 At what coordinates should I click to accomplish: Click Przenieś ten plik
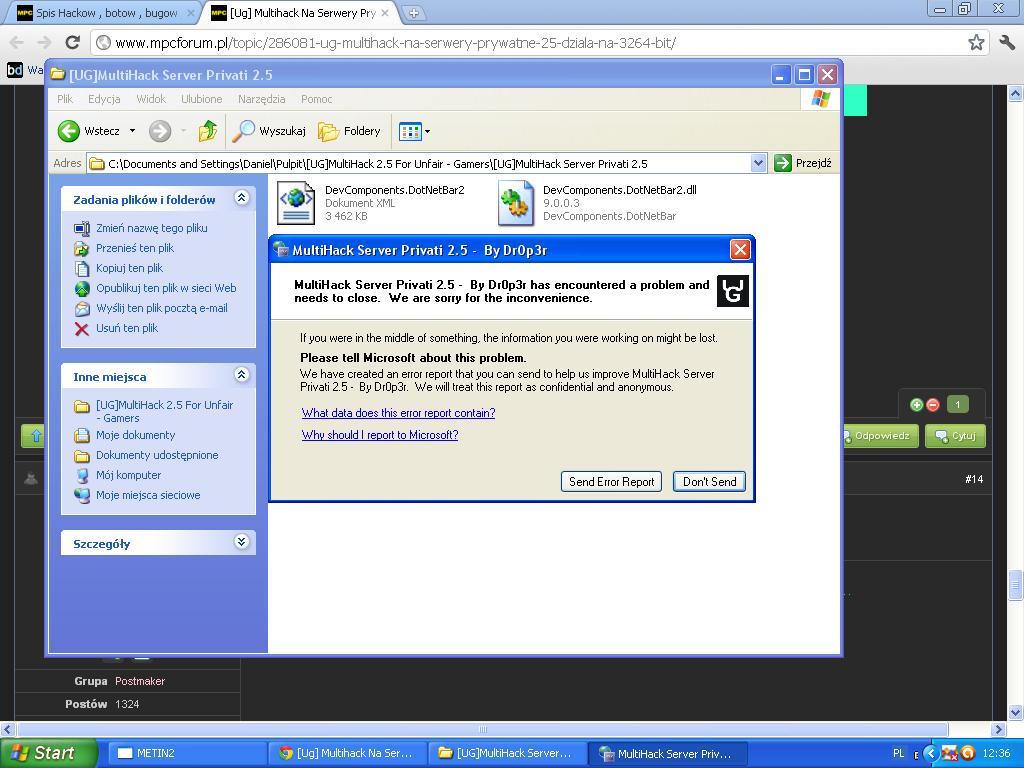[135, 248]
